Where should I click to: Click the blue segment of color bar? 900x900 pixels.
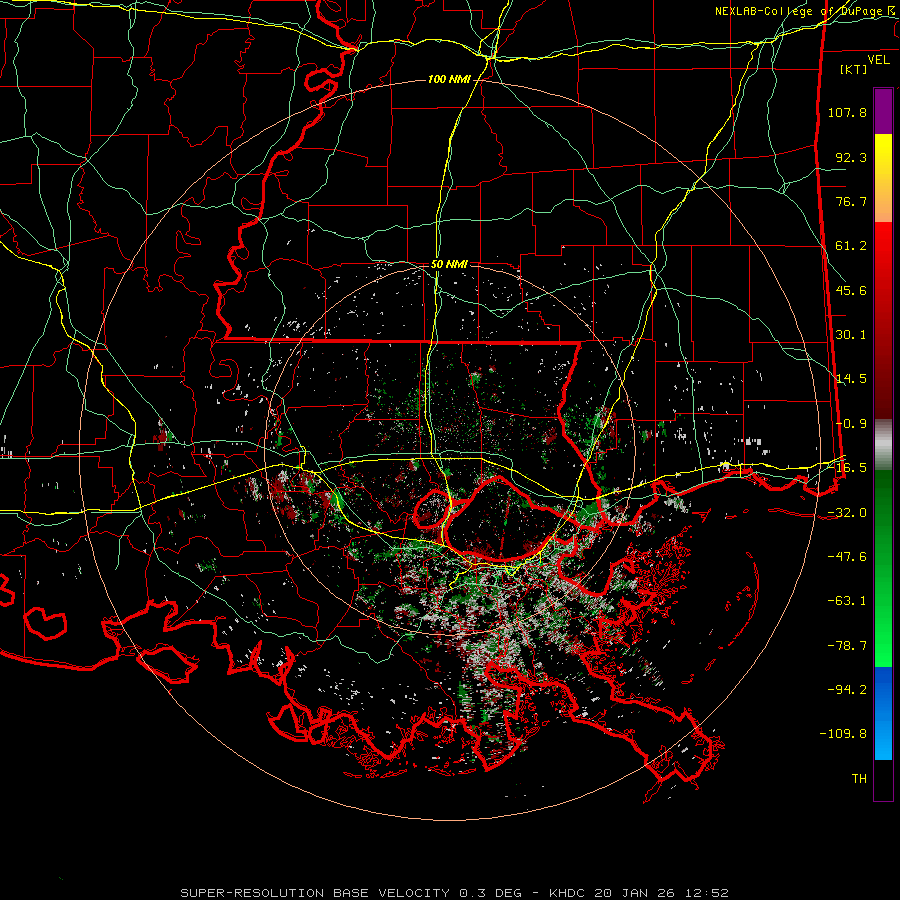pos(883,713)
